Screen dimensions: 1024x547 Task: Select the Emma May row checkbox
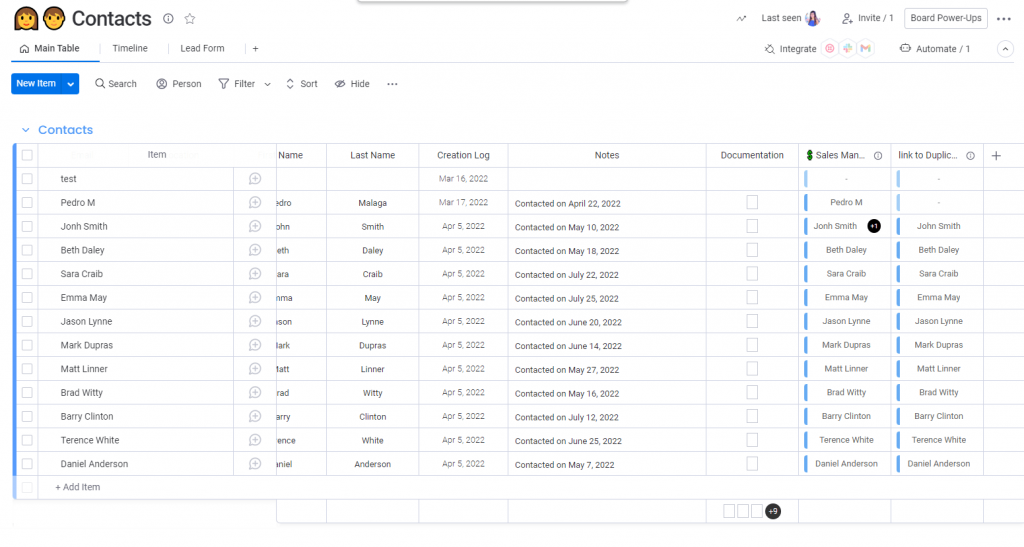coord(27,298)
